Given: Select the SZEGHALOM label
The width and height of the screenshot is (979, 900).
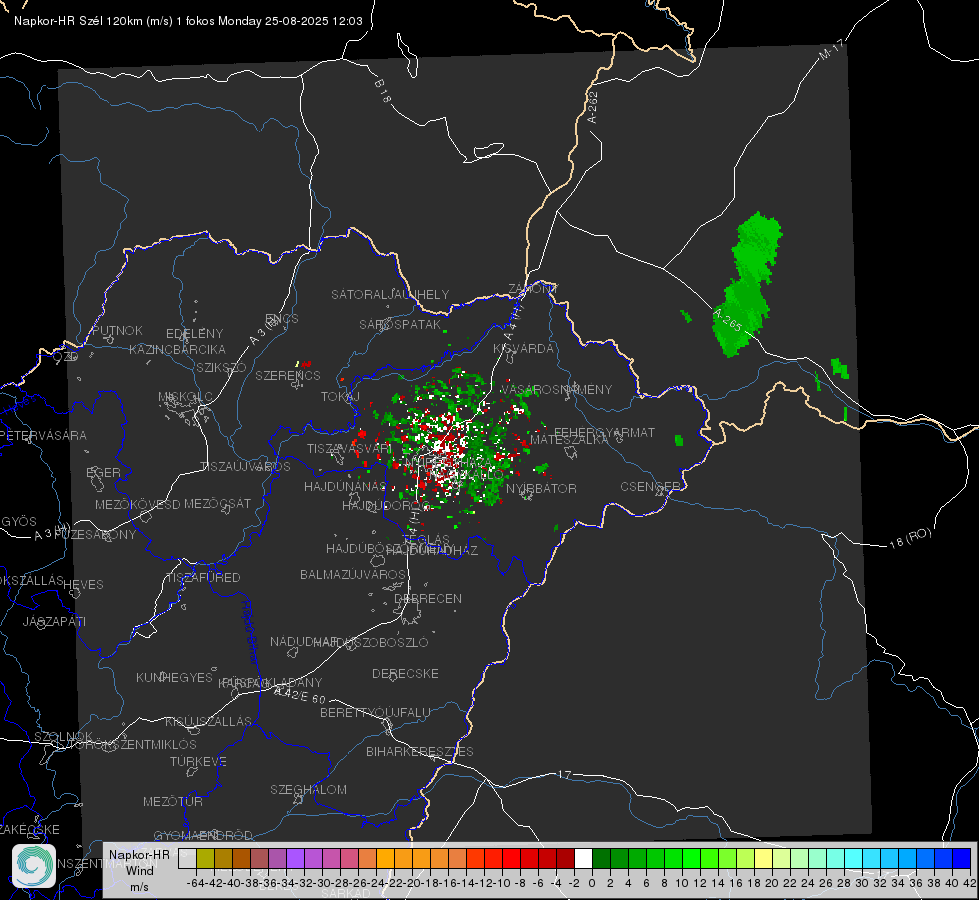Looking at the screenshot, I should pyautogui.click(x=308, y=789).
